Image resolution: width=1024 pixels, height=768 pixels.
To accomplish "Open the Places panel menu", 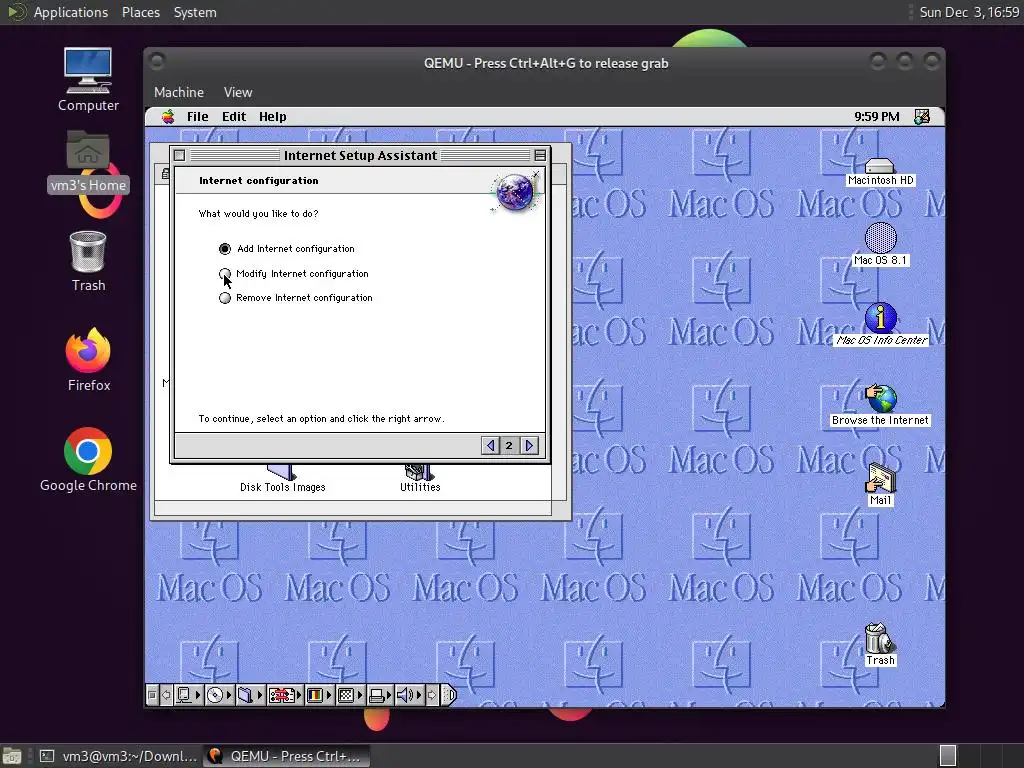I will 140,12.
